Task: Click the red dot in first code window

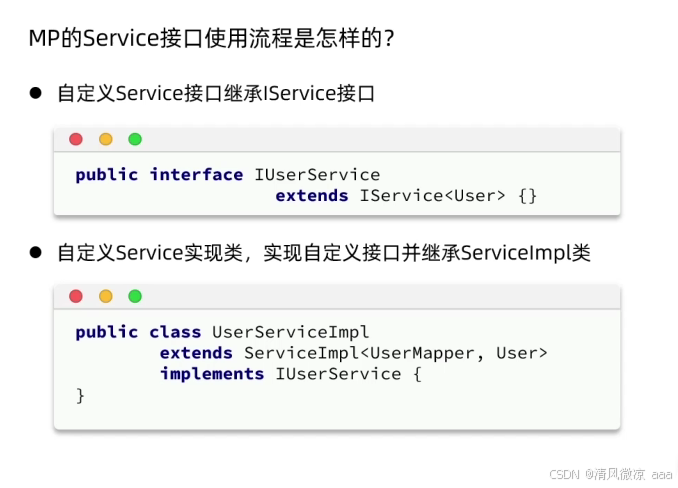Action: point(76,139)
